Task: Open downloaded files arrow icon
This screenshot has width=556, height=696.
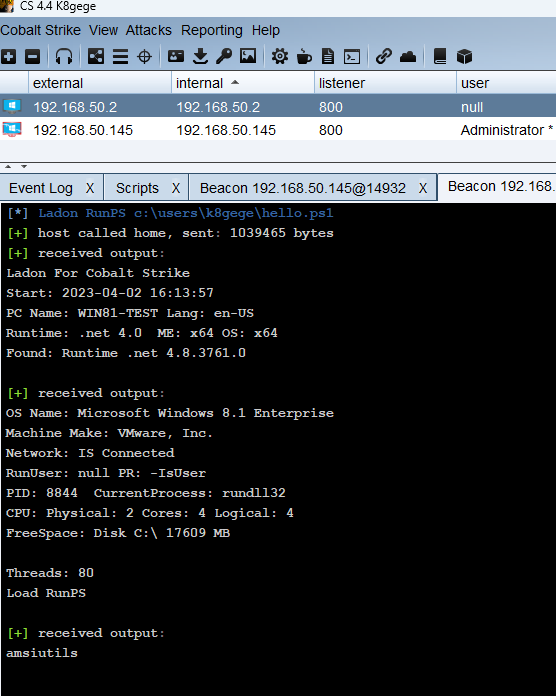Action: tap(201, 56)
